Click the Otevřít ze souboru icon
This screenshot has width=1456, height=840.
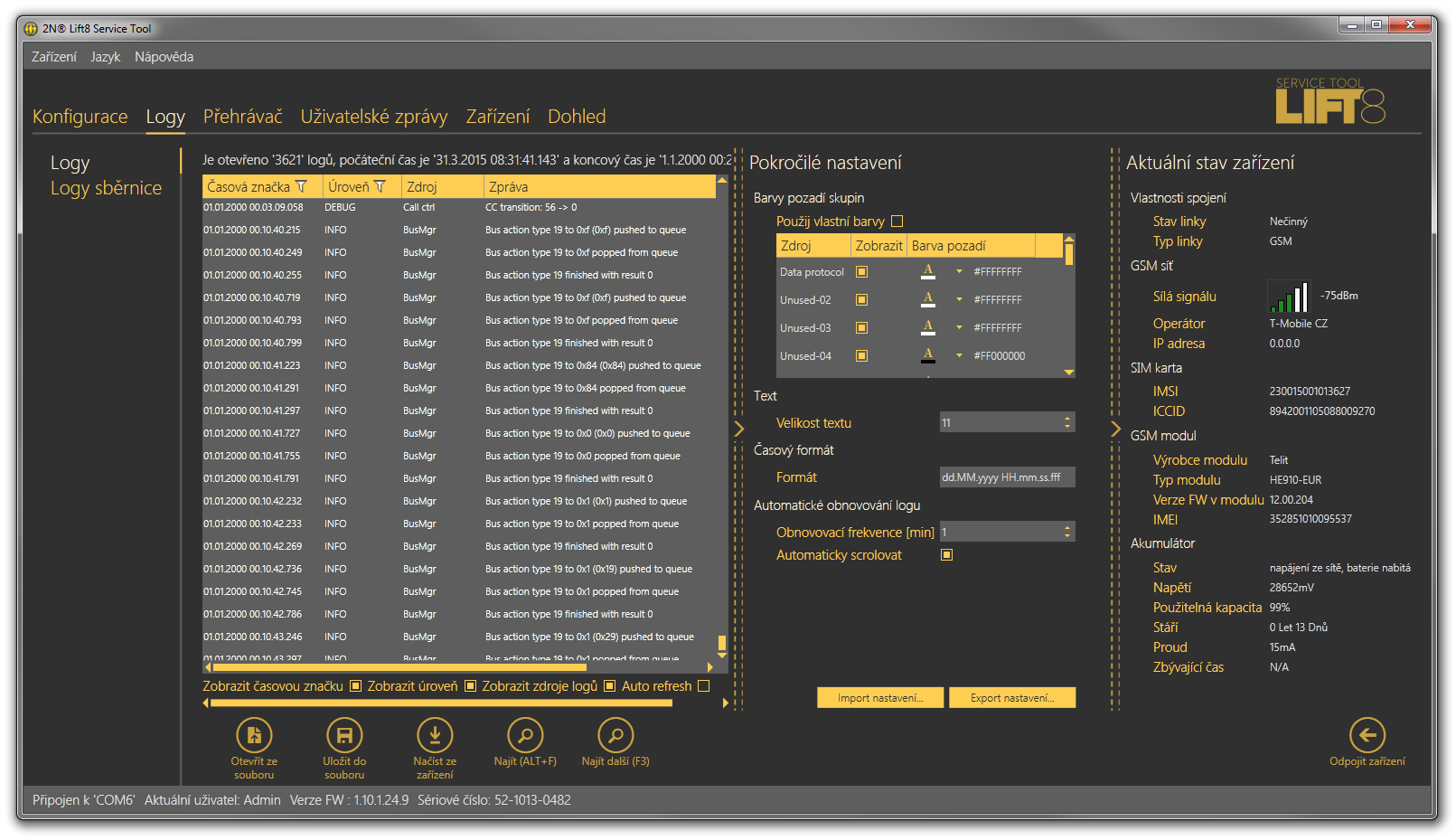tap(254, 735)
